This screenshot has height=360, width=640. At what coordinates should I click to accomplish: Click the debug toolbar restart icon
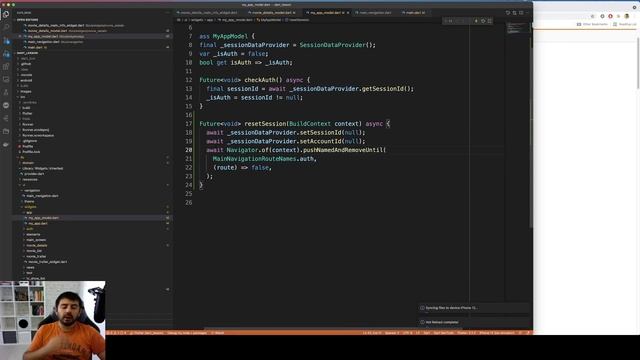[x=483, y=21]
